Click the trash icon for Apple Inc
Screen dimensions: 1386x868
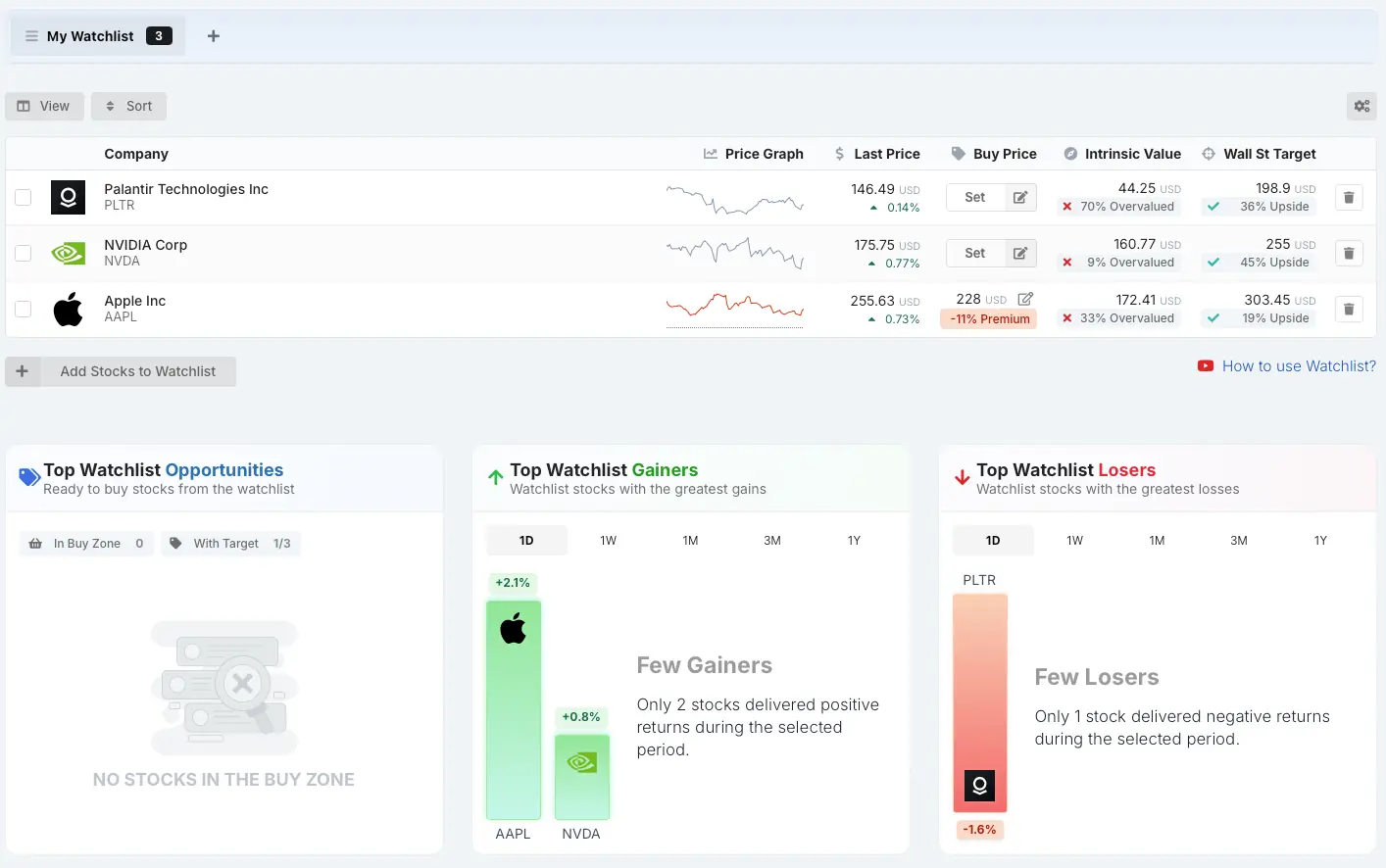(x=1349, y=310)
